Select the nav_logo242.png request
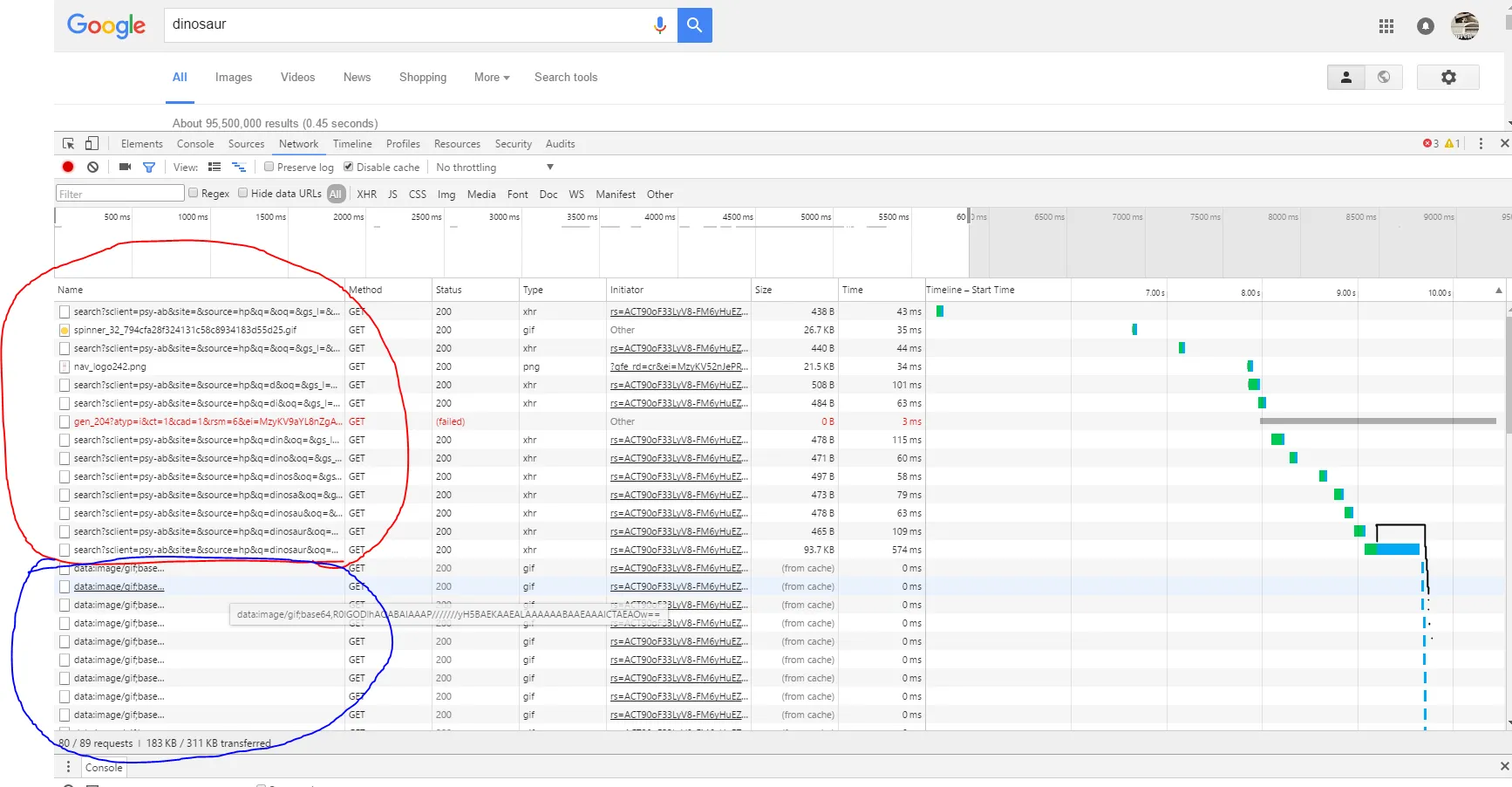 [110, 367]
